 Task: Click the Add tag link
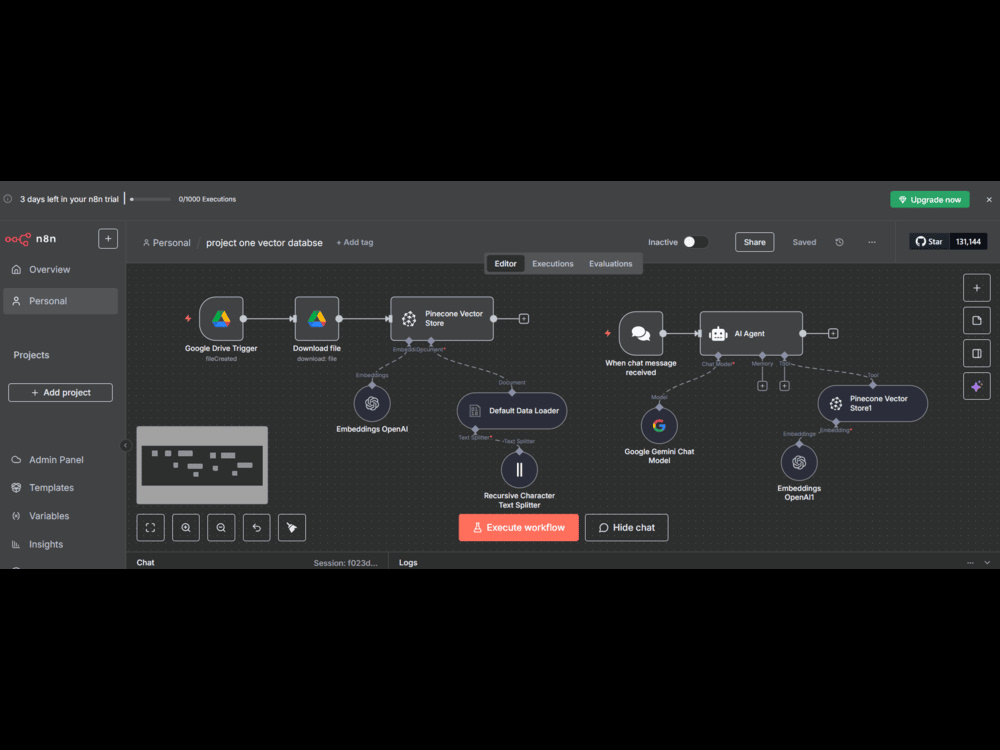click(355, 242)
